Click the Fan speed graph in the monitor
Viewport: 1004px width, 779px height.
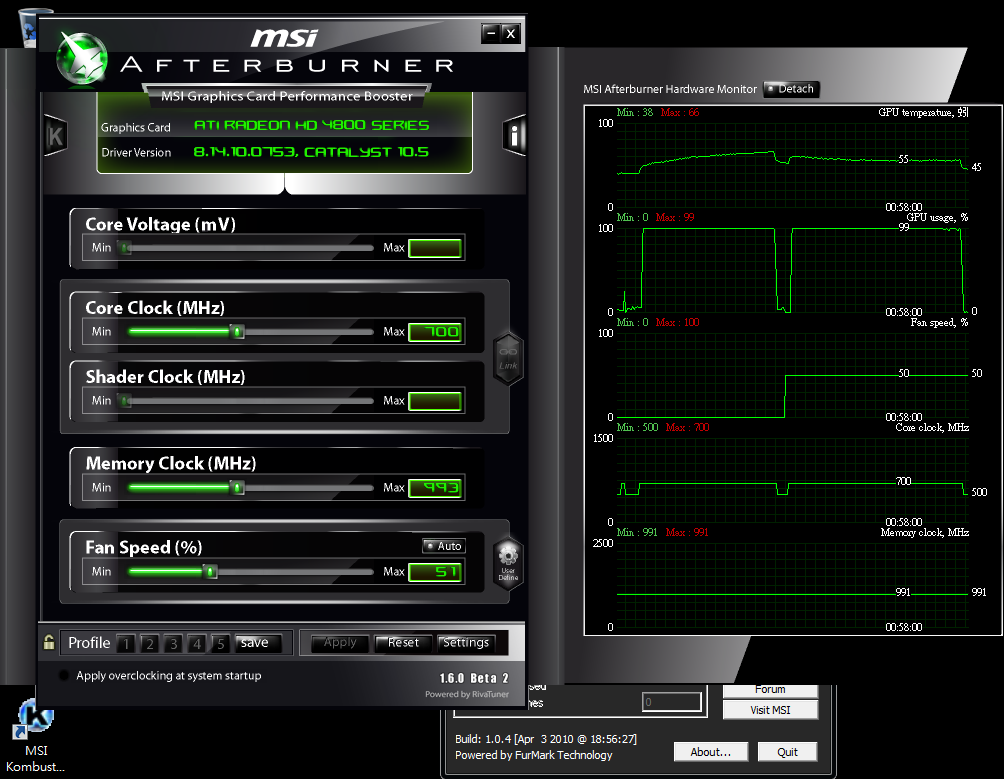[792, 374]
